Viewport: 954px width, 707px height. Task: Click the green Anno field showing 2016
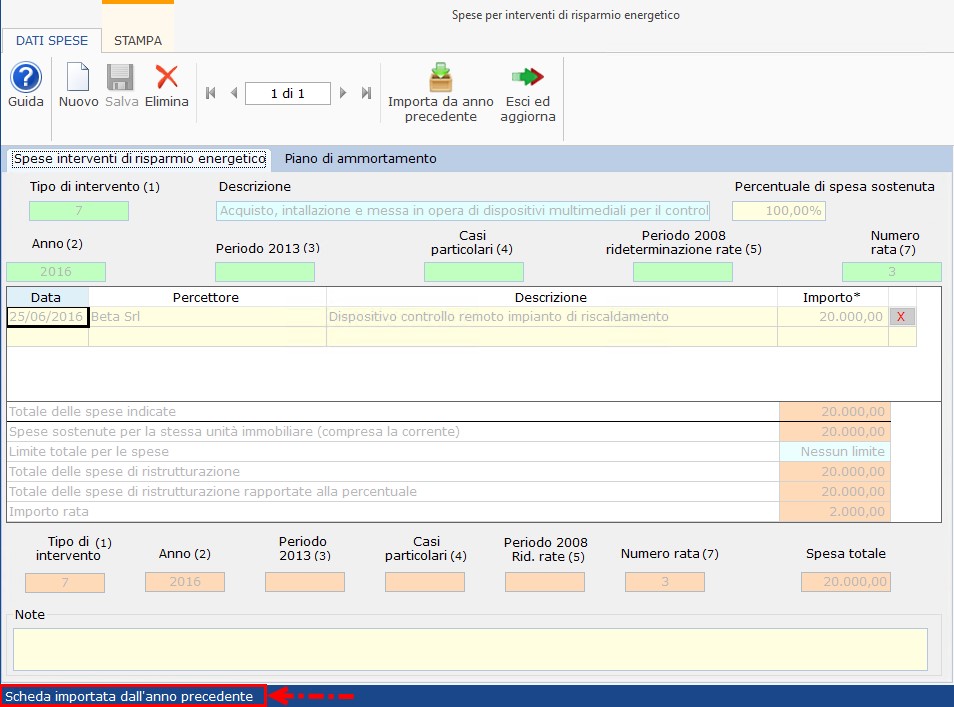[56, 271]
